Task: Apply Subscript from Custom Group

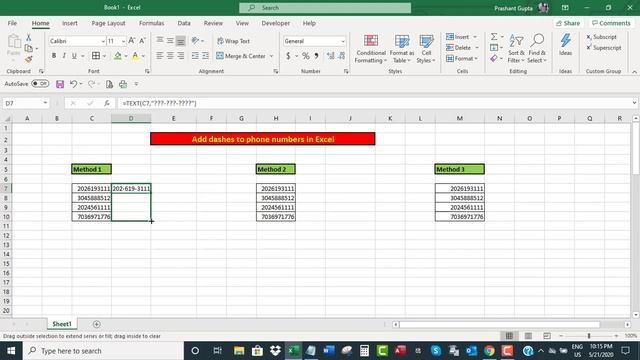Action: (x=601, y=37)
